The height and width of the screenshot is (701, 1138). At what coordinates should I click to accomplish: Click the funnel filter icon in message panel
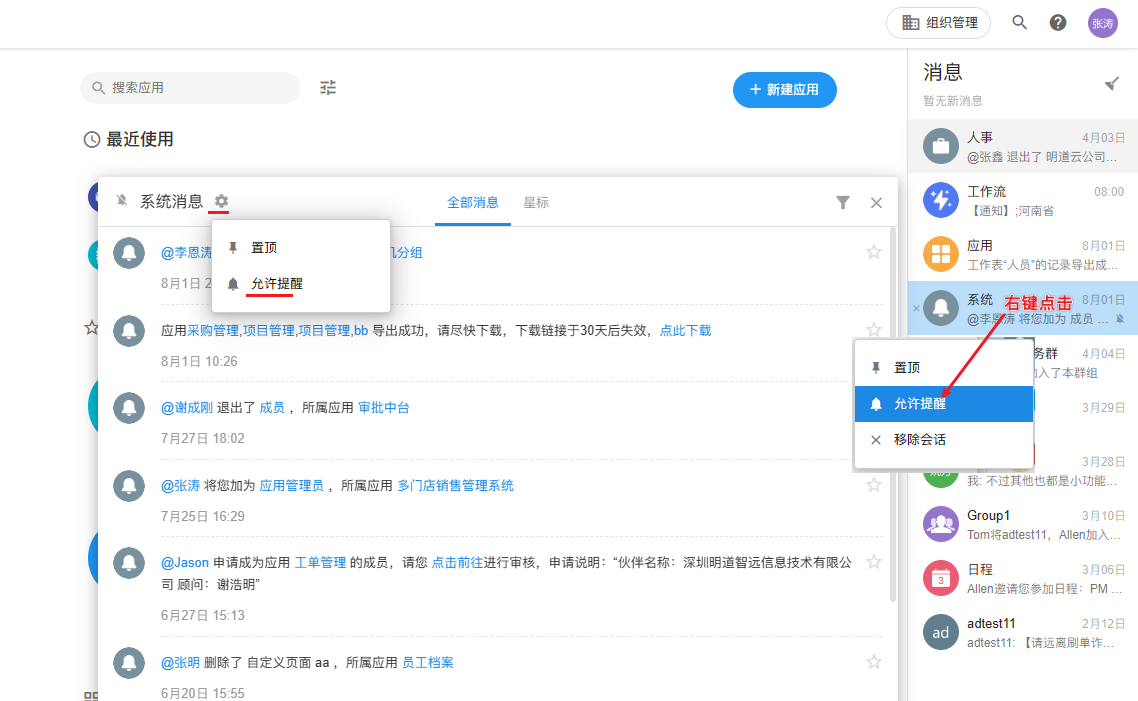click(x=843, y=203)
